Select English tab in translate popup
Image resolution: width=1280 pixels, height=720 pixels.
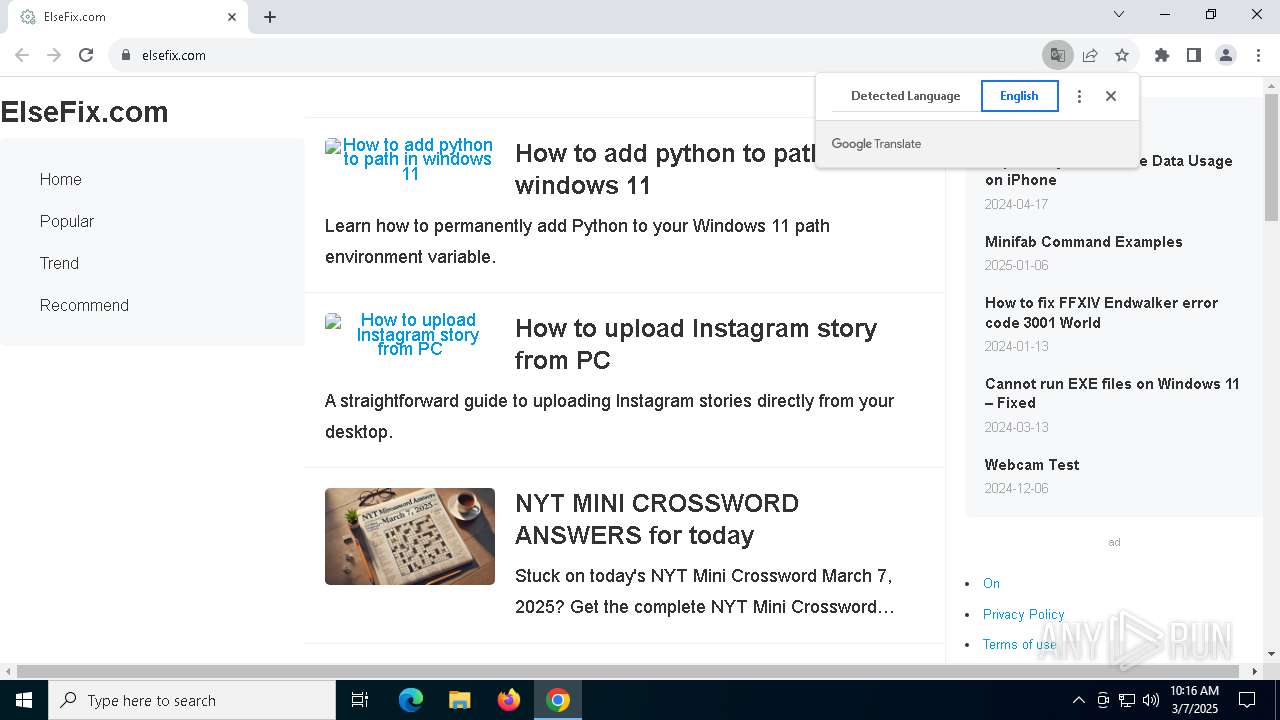1019,96
